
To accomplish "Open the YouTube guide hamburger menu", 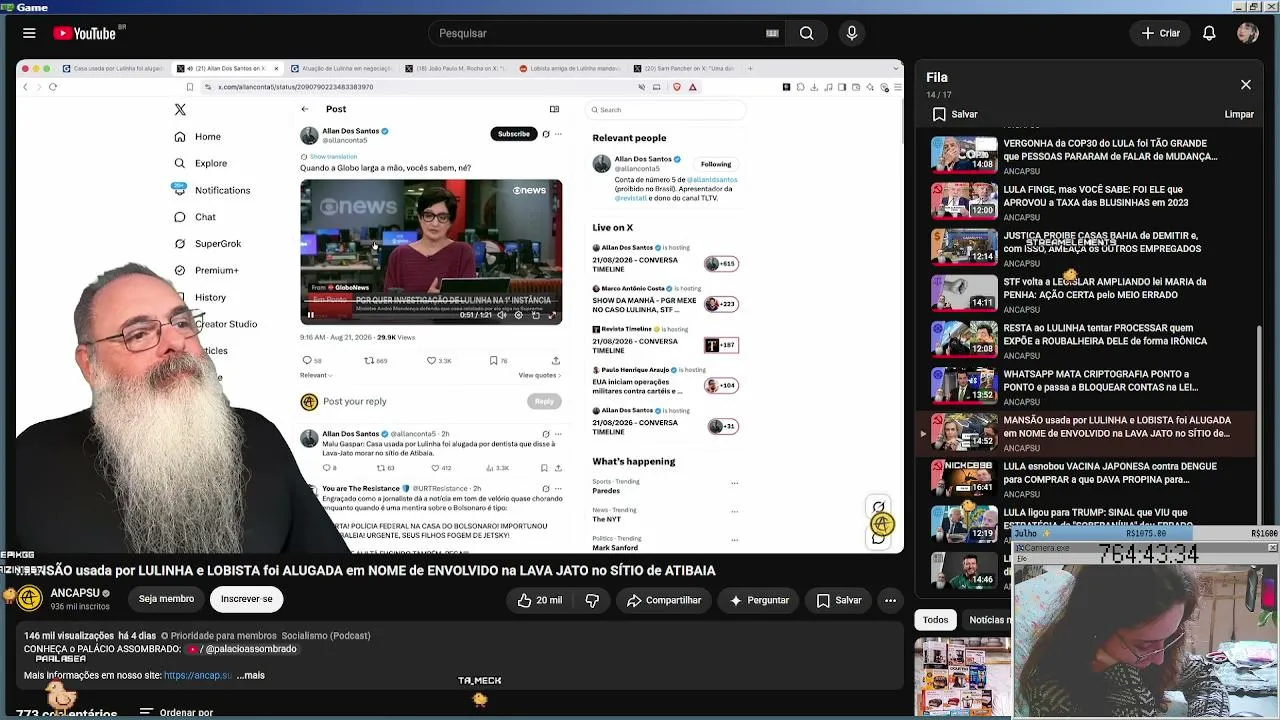I will point(29,33).
